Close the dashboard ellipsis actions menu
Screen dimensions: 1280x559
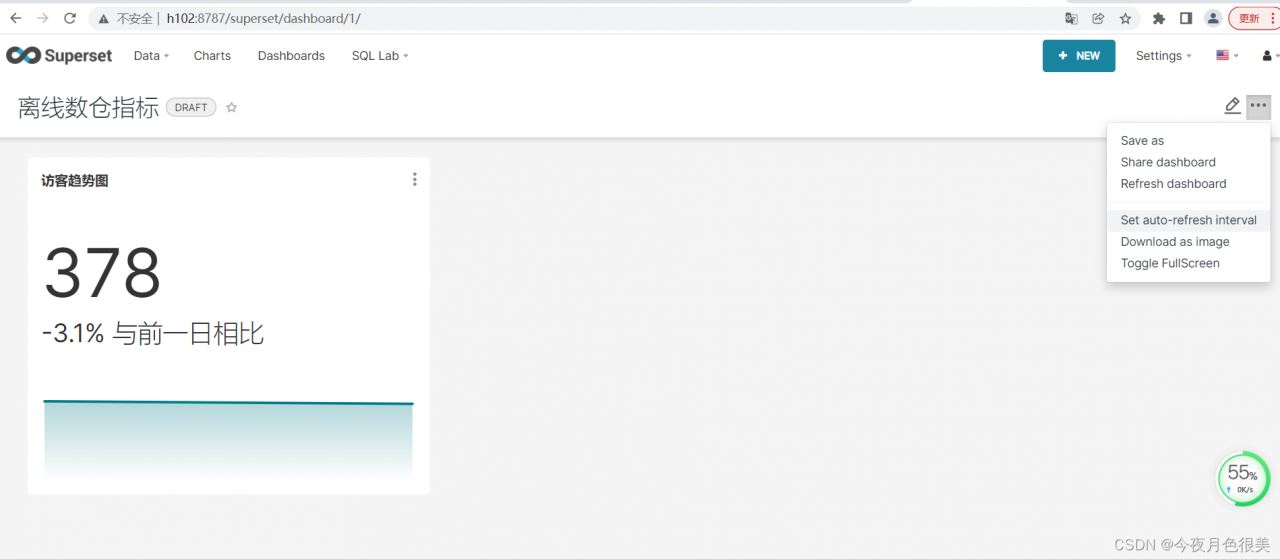(1258, 106)
